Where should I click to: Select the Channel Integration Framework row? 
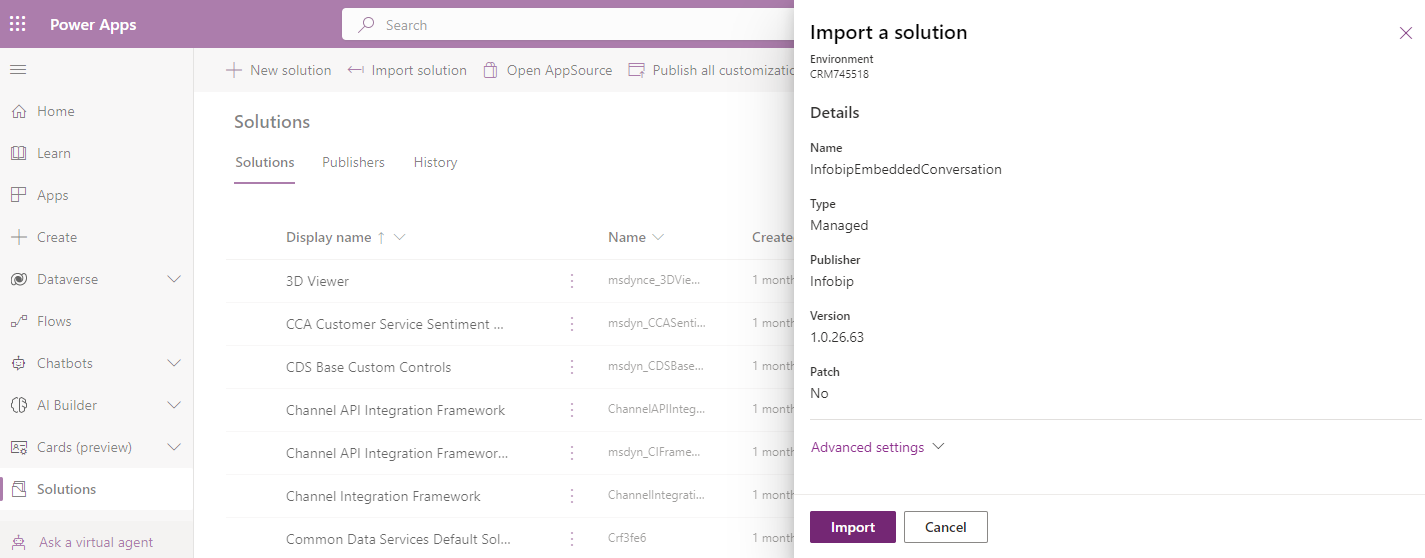(x=510, y=496)
